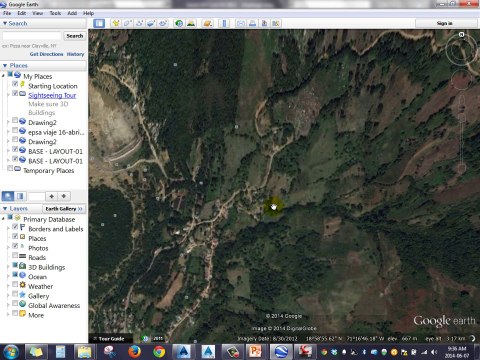
Task: Collapse the Primary Database node
Action: pyautogui.click(x=3, y=219)
